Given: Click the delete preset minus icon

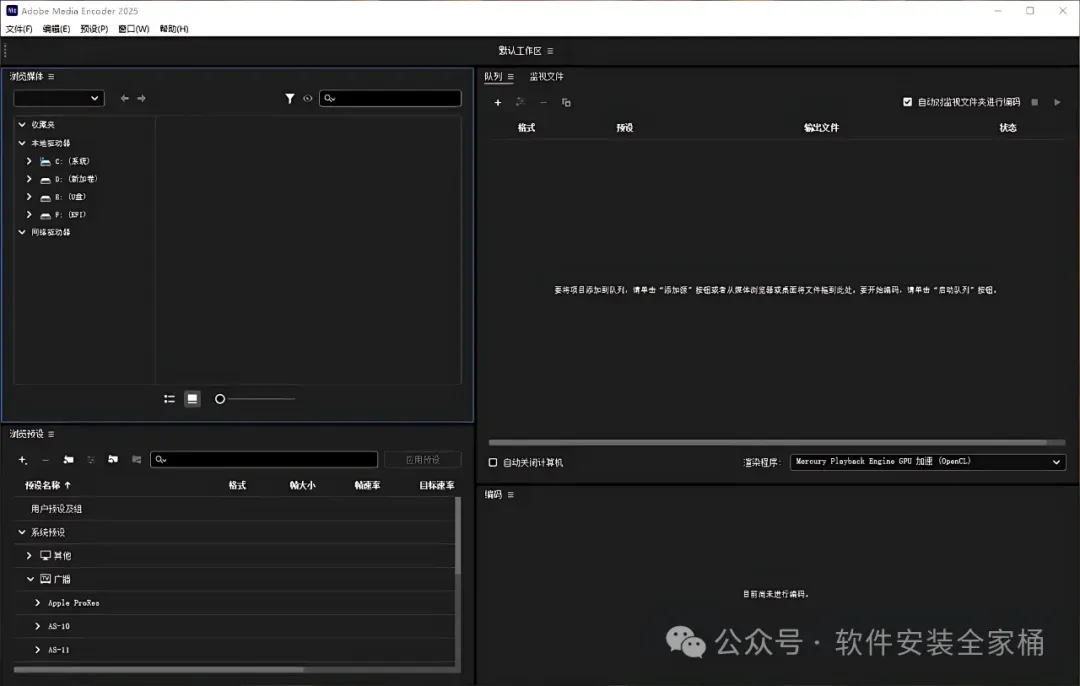Looking at the screenshot, I should point(45,459).
